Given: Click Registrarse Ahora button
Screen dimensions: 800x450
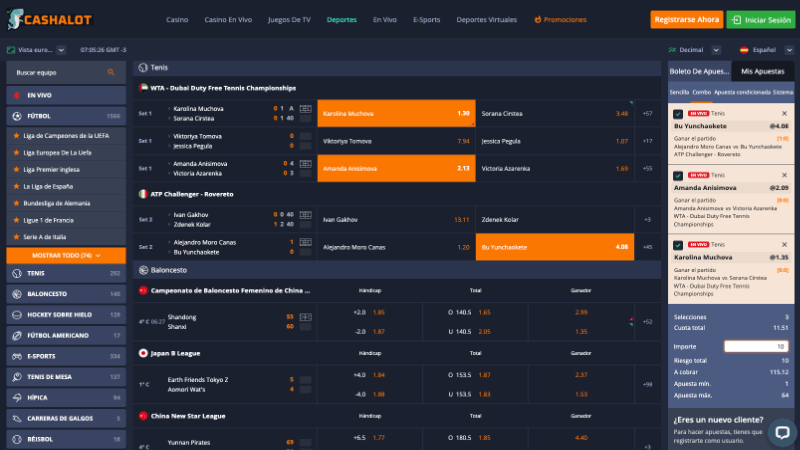Looking at the screenshot, I should 686,19.
